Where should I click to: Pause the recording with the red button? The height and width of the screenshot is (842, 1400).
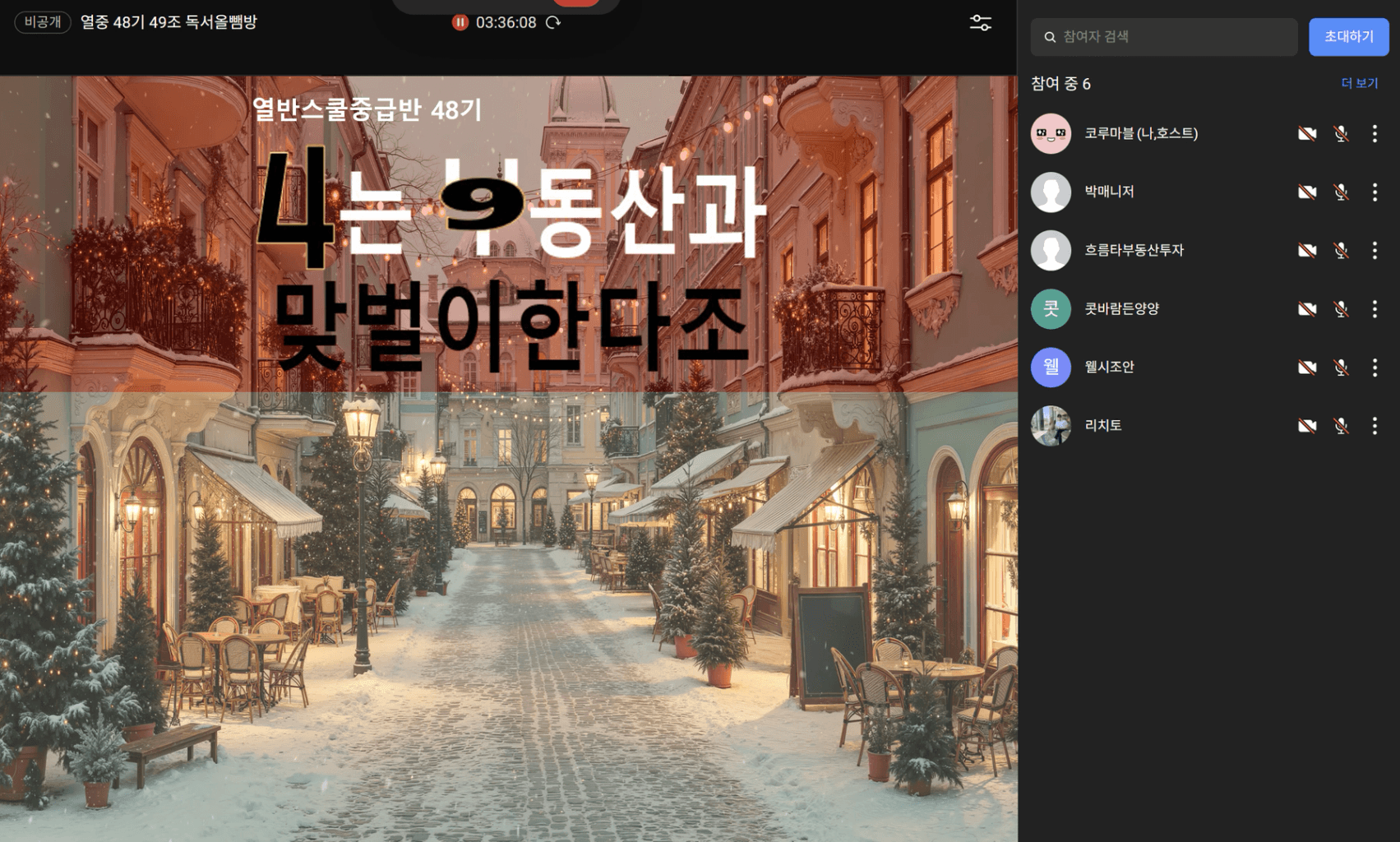coord(460,22)
